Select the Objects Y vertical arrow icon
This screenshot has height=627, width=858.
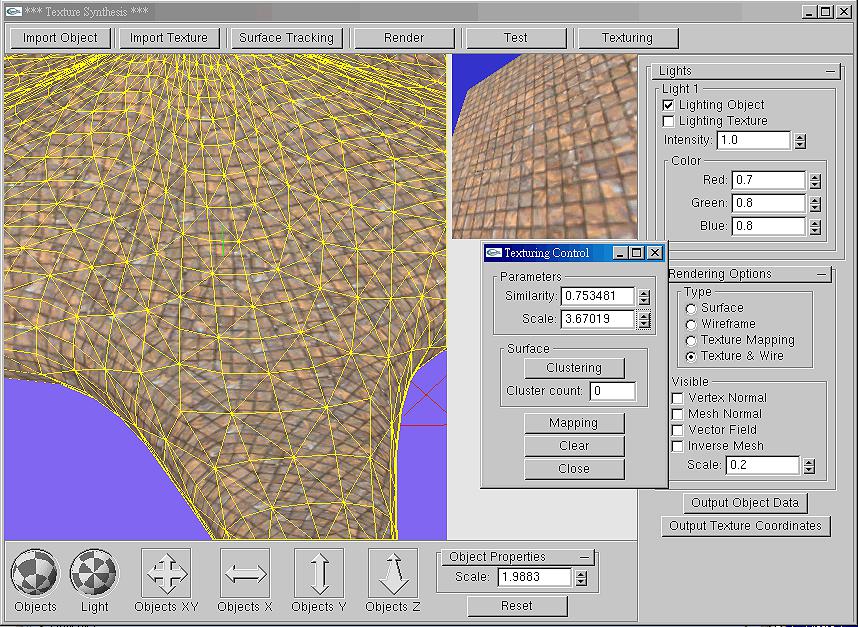319,574
